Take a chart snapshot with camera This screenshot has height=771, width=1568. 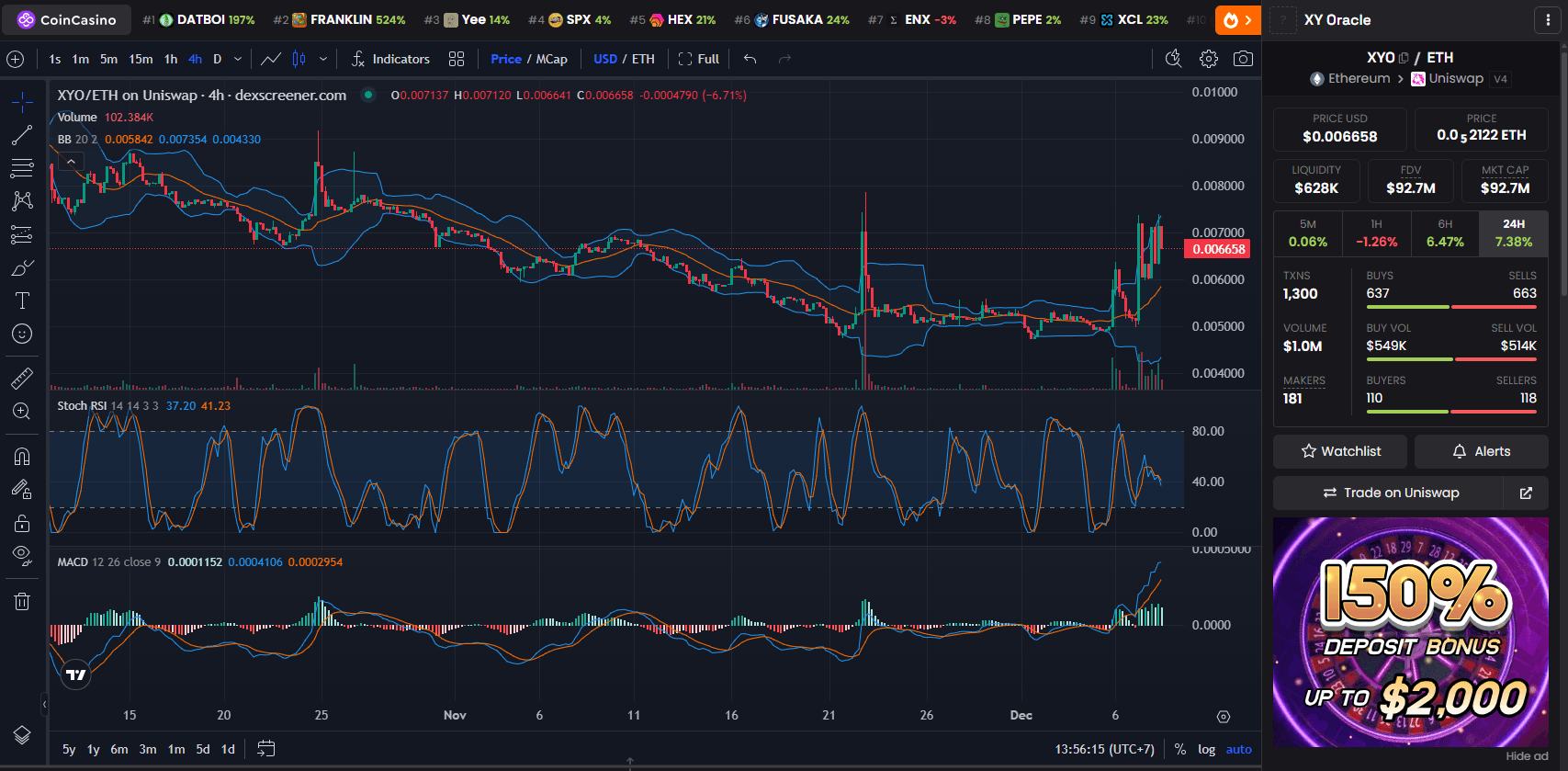[x=1243, y=59]
